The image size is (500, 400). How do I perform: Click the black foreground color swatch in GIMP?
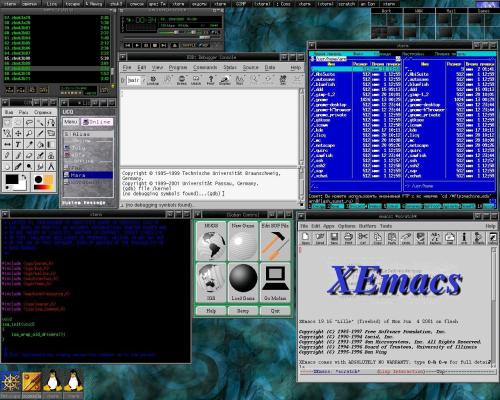coord(12,180)
